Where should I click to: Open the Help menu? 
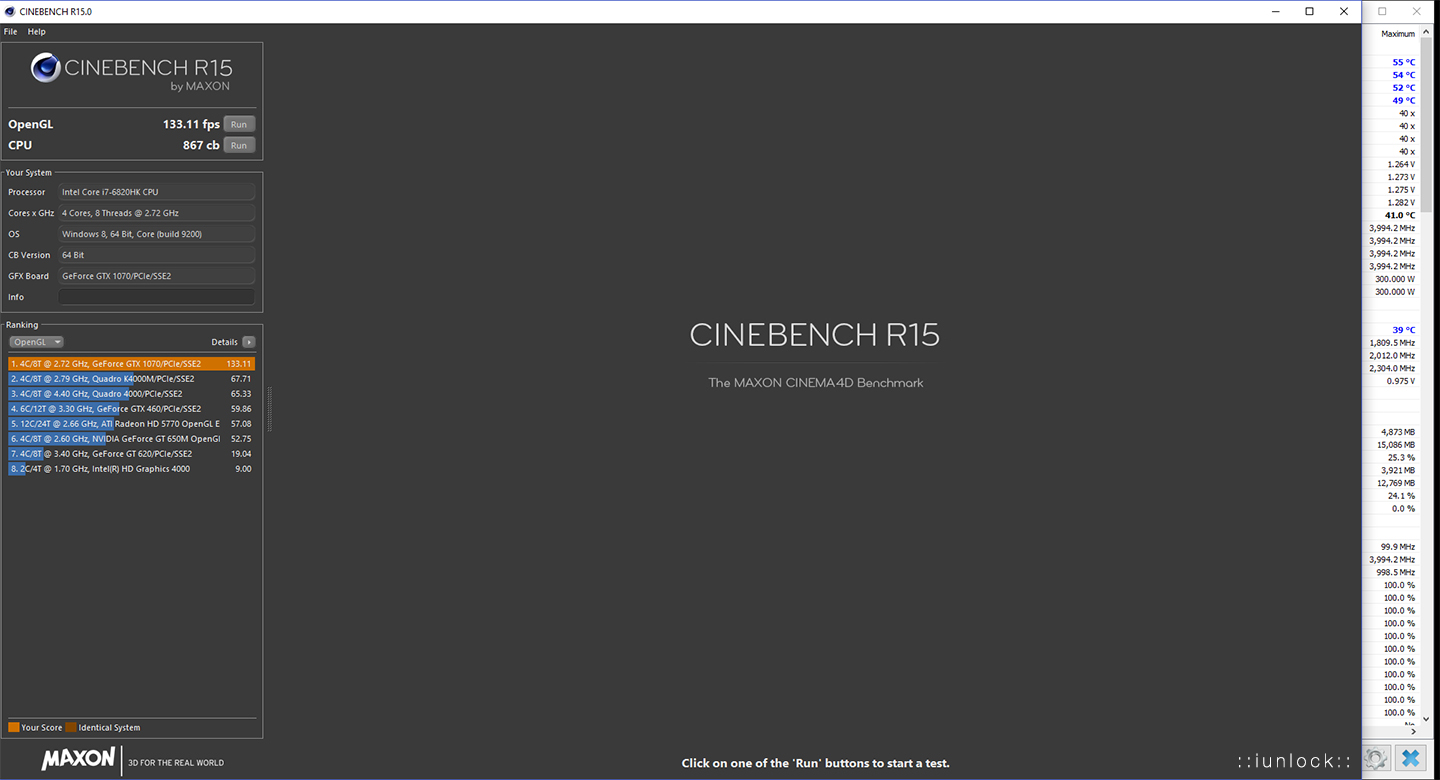[36, 32]
